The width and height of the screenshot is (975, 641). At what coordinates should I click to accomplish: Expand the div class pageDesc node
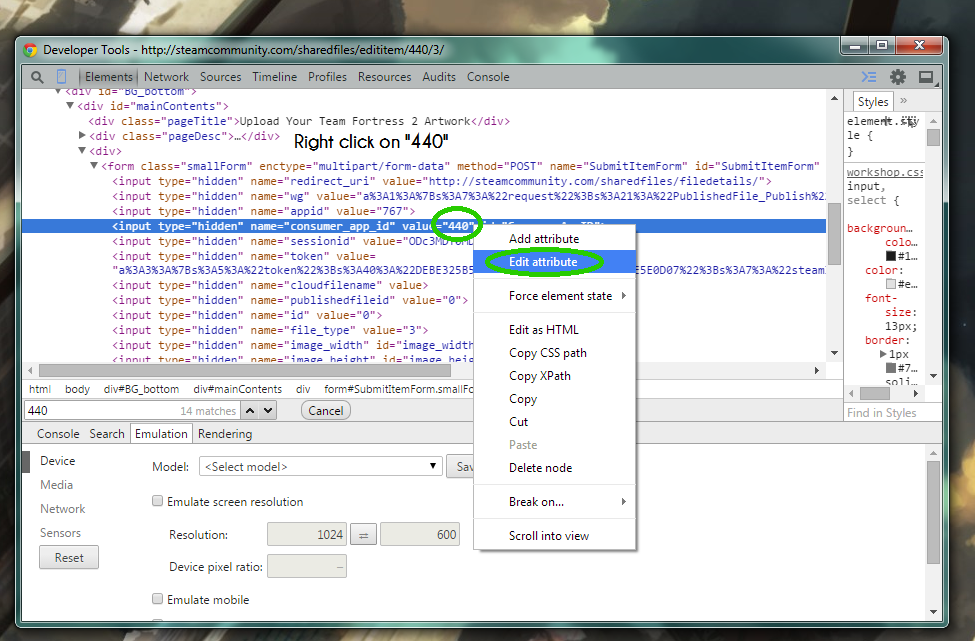[x=82, y=136]
